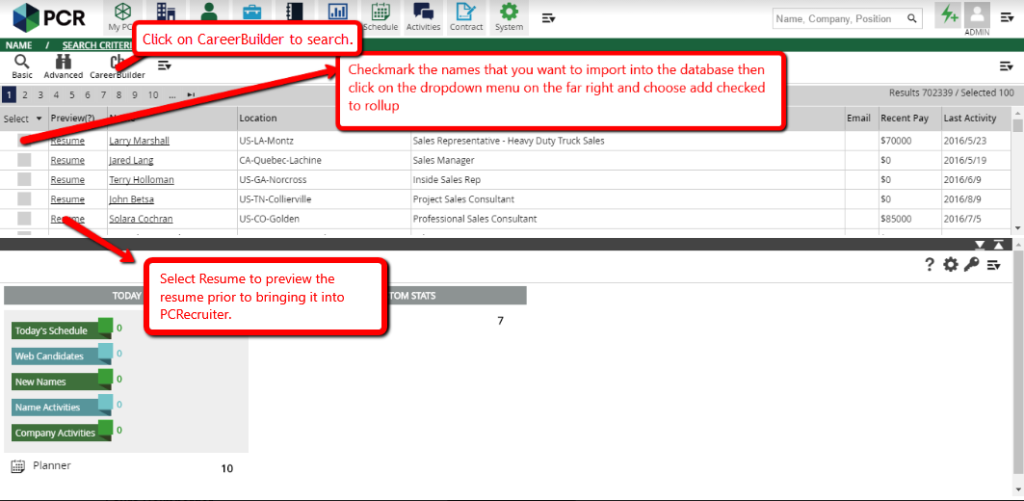Click the New Names stat button

pos(63,380)
